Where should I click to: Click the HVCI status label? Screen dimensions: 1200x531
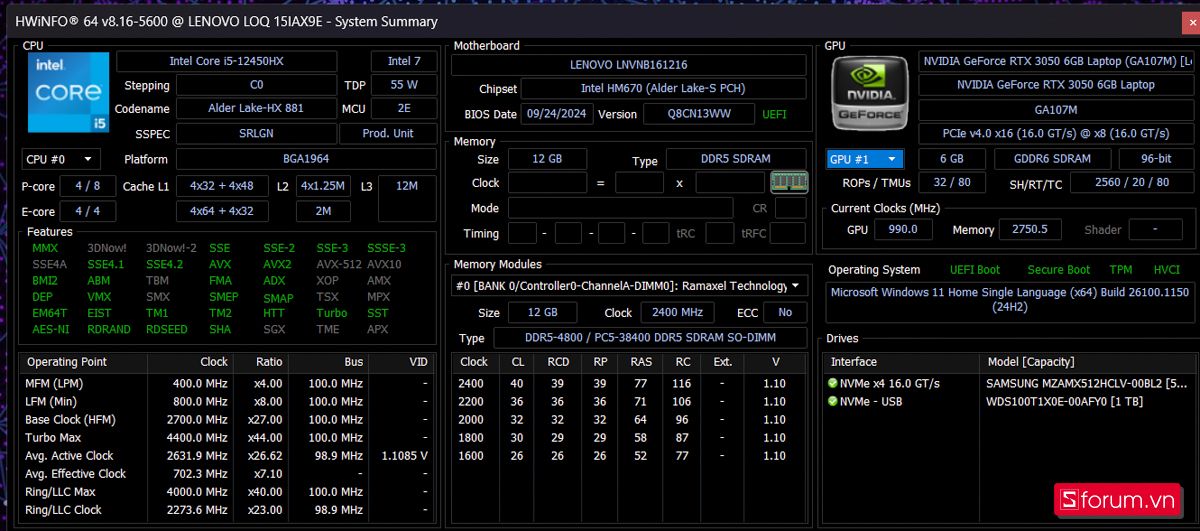[x=1166, y=270]
